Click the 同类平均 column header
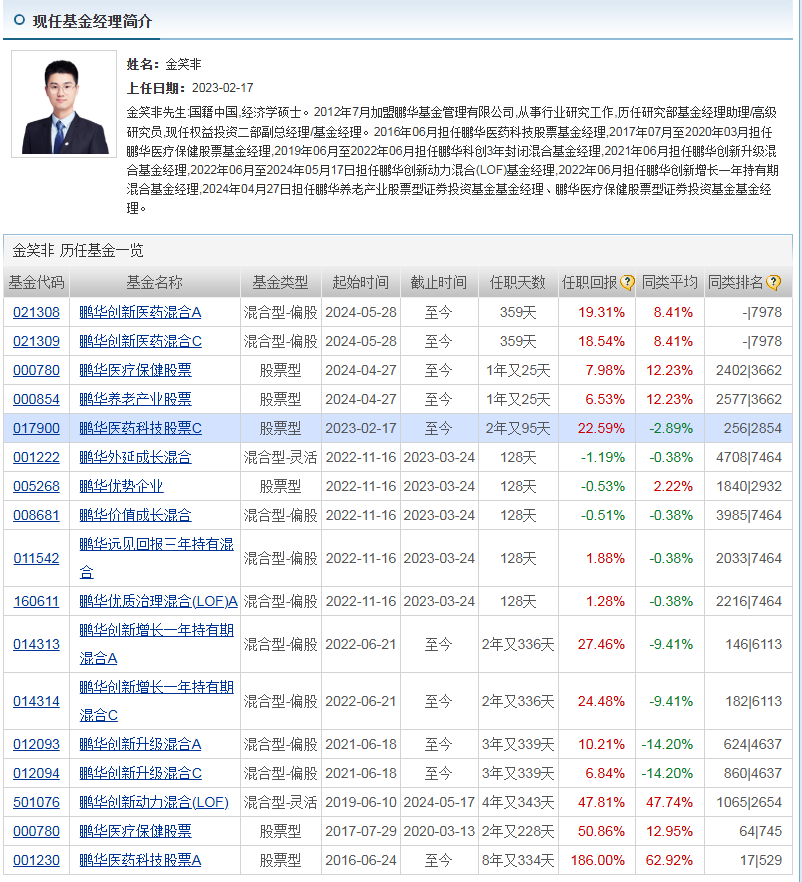The width and height of the screenshot is (802, 882). [x=670, y=282]
